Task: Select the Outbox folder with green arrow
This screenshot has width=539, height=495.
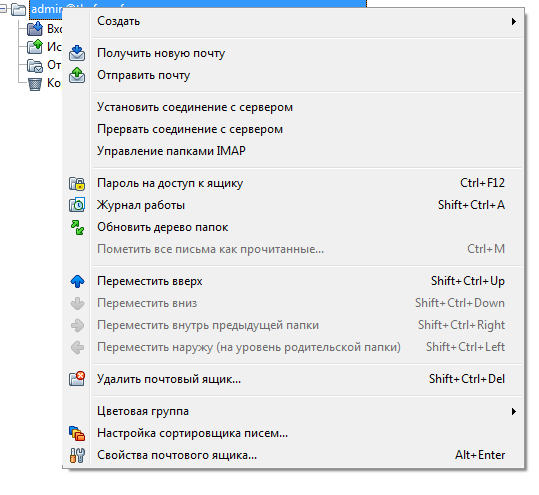Action: click(45, 46)
